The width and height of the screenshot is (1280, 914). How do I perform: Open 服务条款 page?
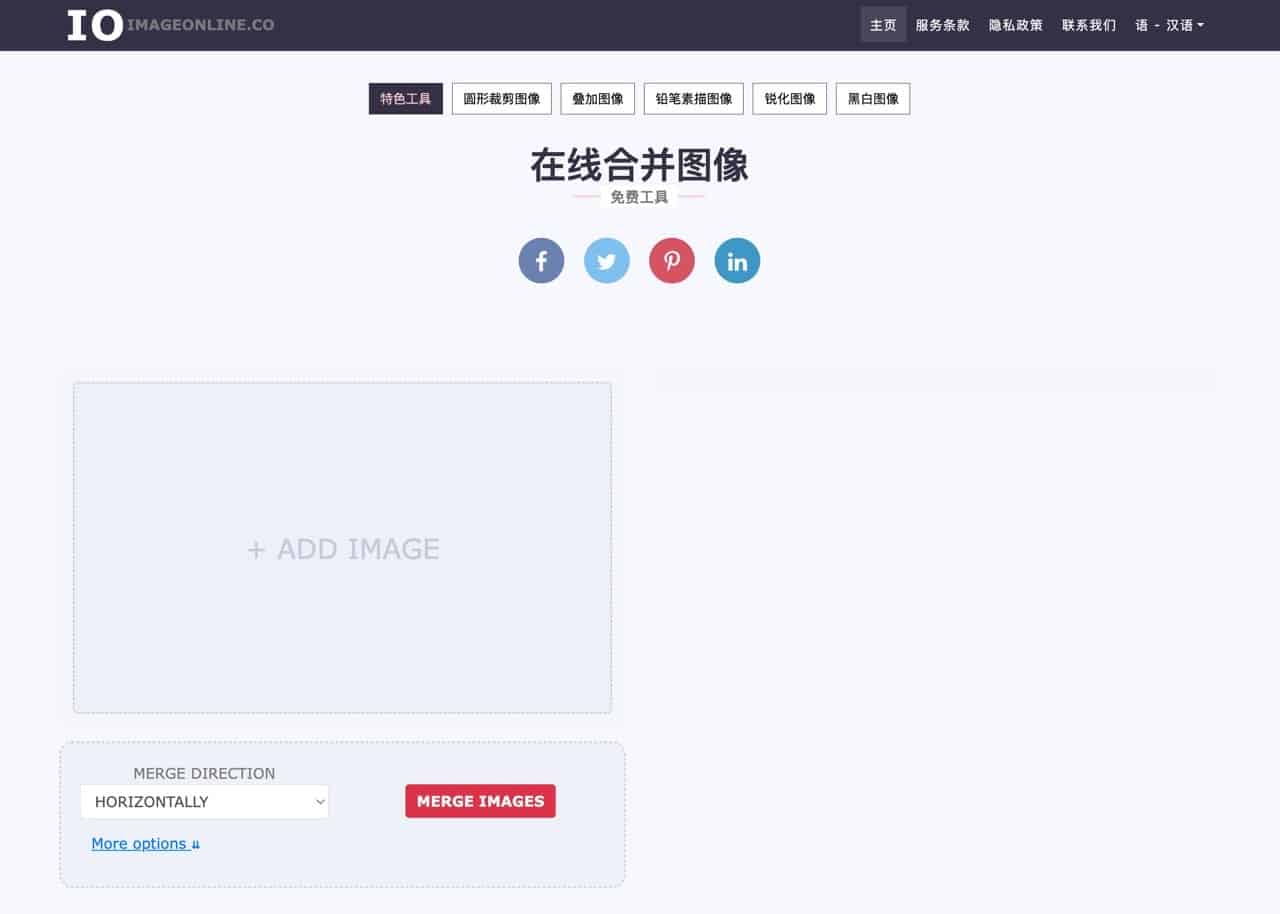[x=943, y=25]
